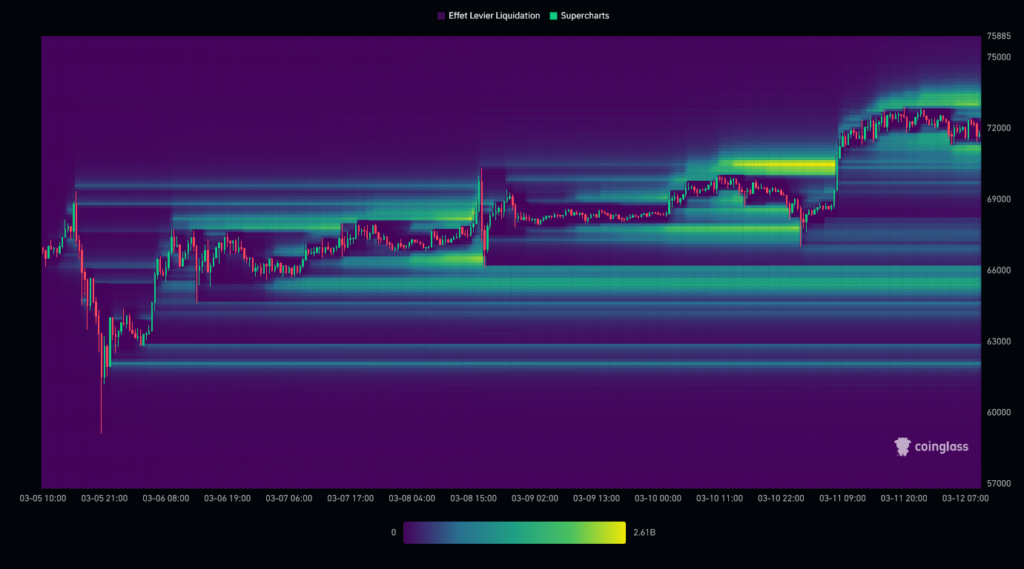This screenshot has height=569, width=1024.
Task: Click the 0 minimum label of the color scale
Action: 393,532
